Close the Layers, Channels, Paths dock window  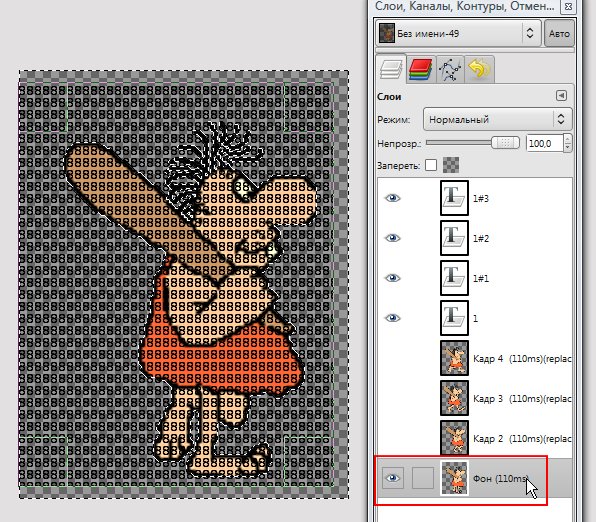(568, 6)
